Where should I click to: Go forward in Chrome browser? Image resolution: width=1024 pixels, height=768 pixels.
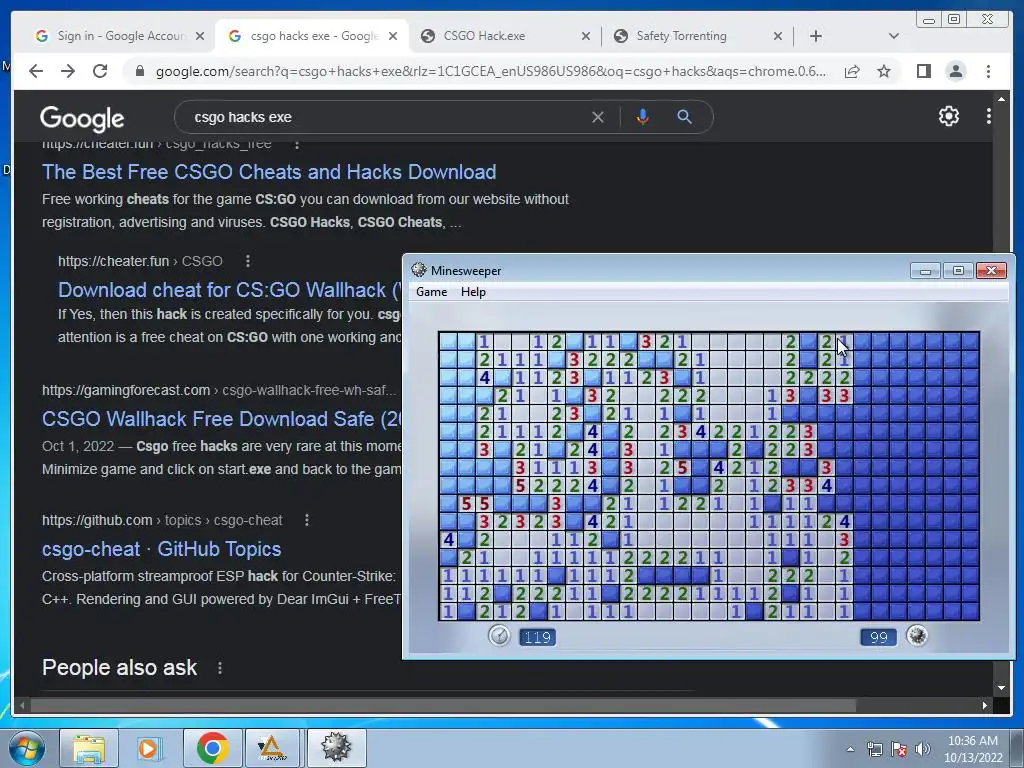[68, 71]
